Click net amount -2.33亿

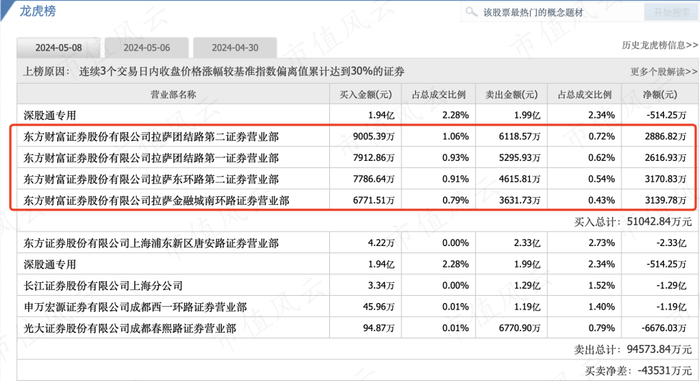671,243
